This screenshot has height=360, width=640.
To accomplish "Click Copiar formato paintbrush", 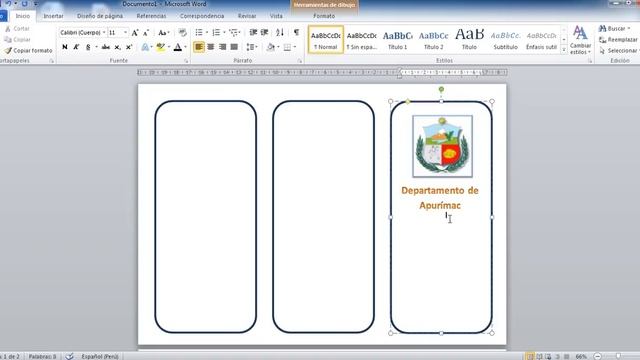I will 28,51.
